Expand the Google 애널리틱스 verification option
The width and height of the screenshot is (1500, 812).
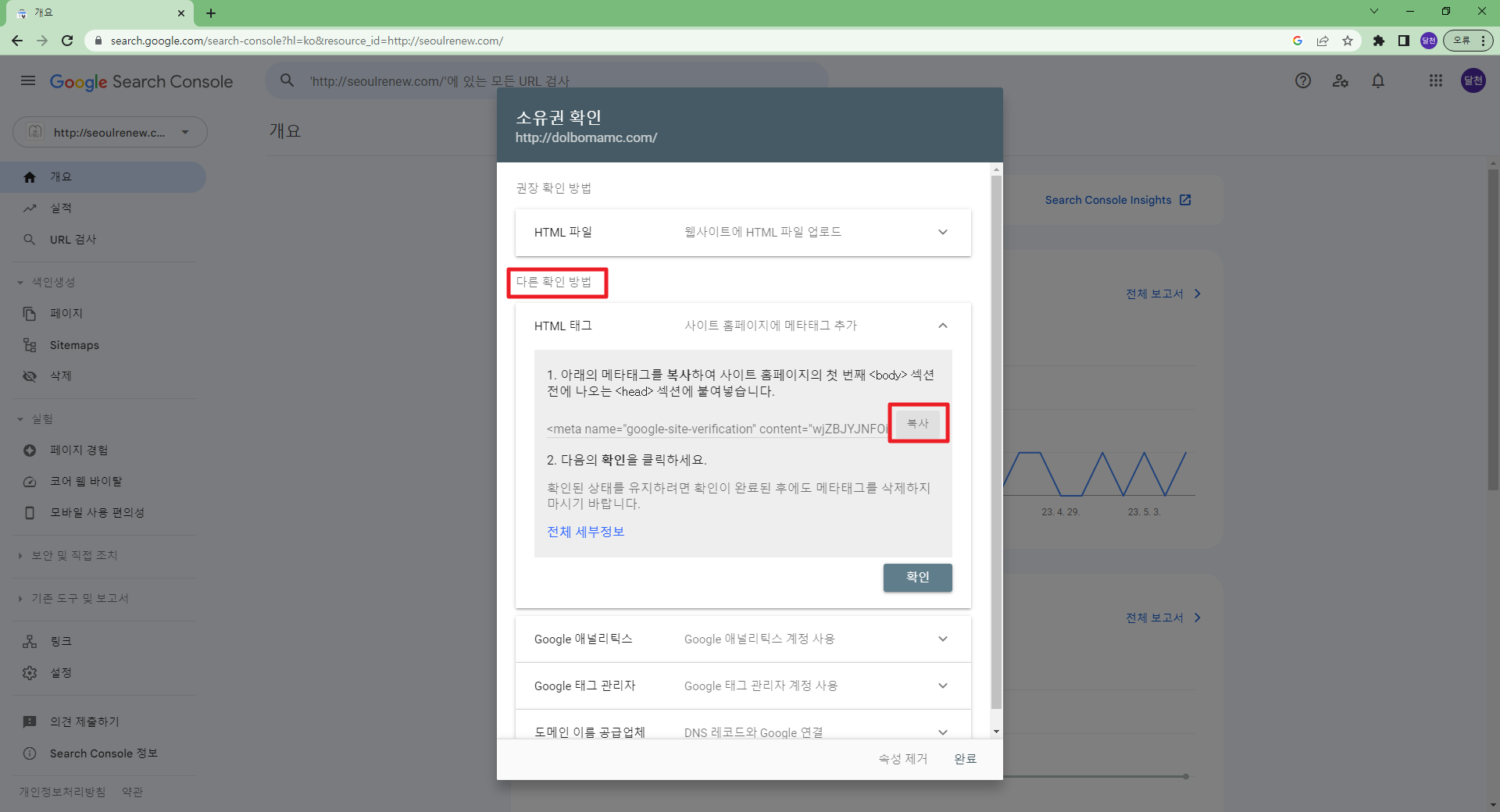pos(942,639)
